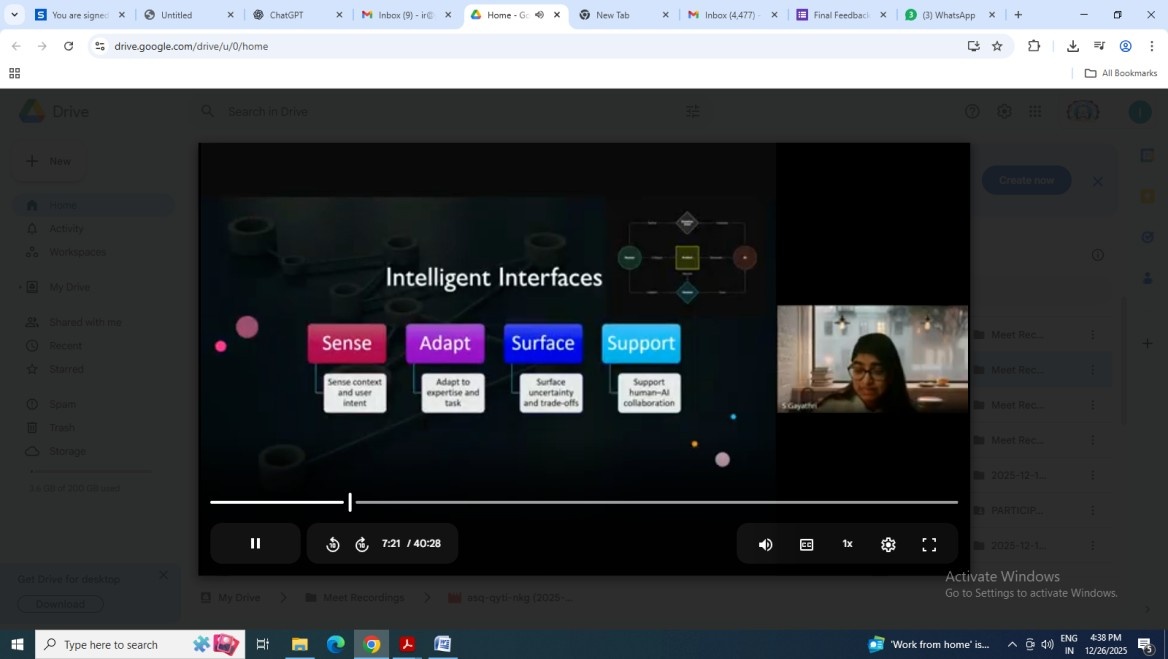Open a new browser tab
The image size is (1168, 659).
point(1018,15)
